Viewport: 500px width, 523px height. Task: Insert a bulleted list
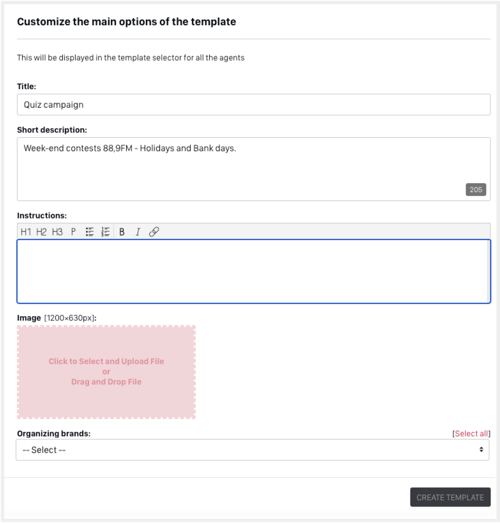(89, 232)
